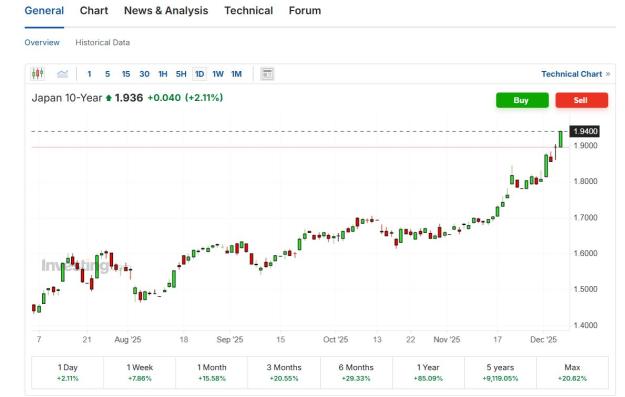Show the Max performance range

(572, 372)
